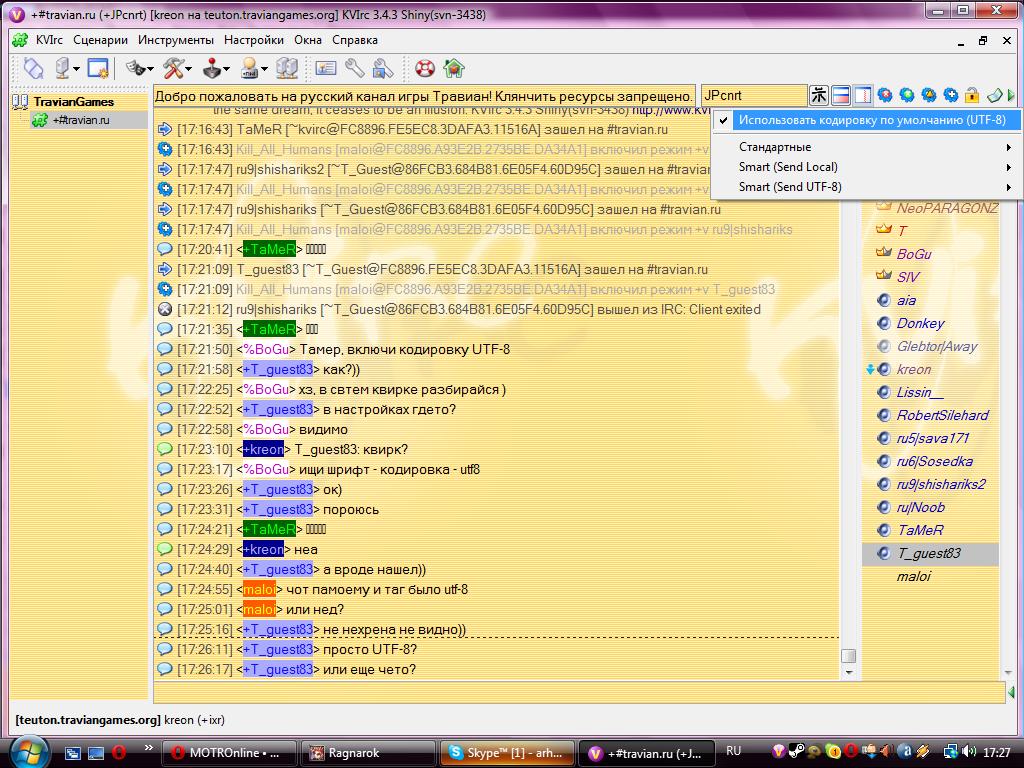
Task: Open the Инструменты menu
Action: 176,40
